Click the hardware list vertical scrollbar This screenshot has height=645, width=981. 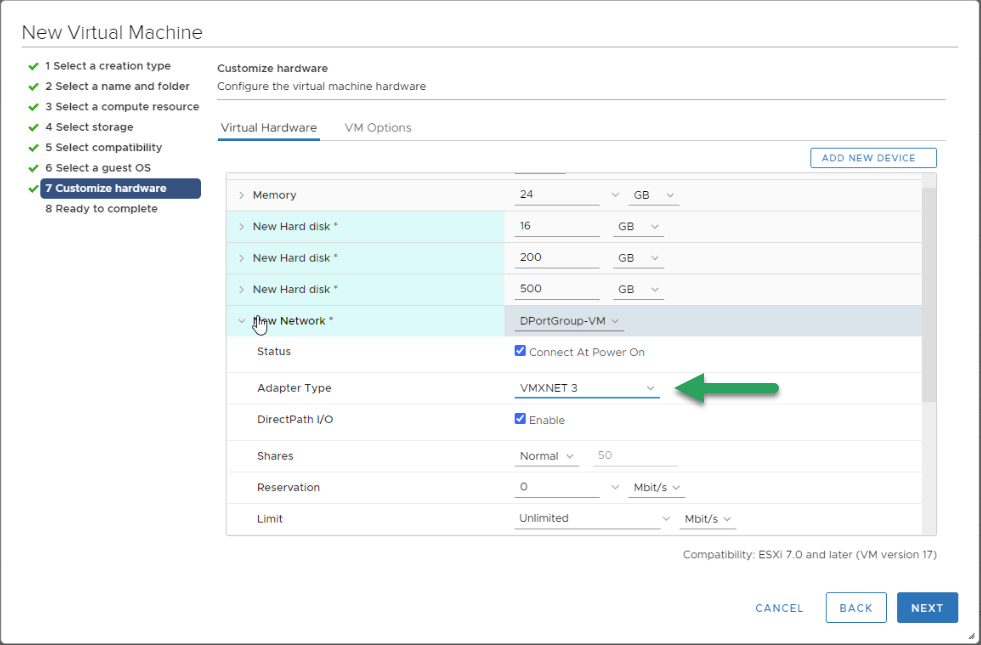[929, 294]
